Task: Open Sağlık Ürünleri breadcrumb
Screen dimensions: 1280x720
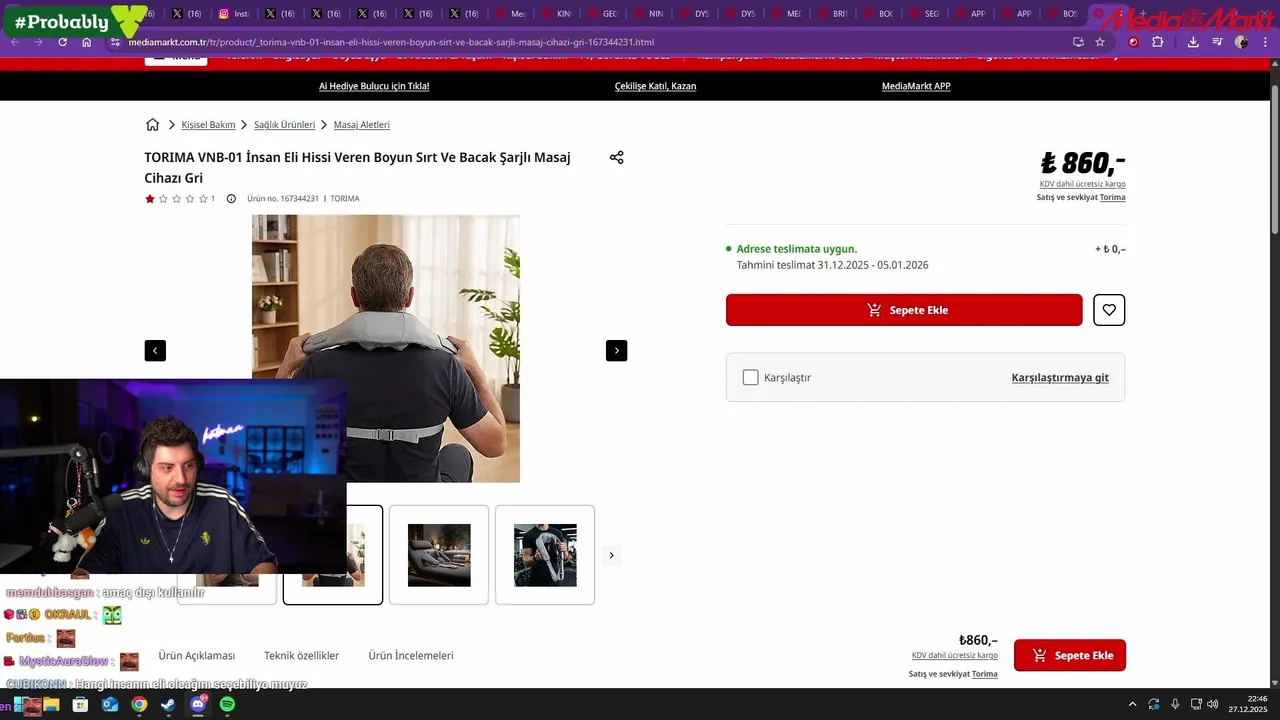Action: pyautogui.click(x=284, y=125)
